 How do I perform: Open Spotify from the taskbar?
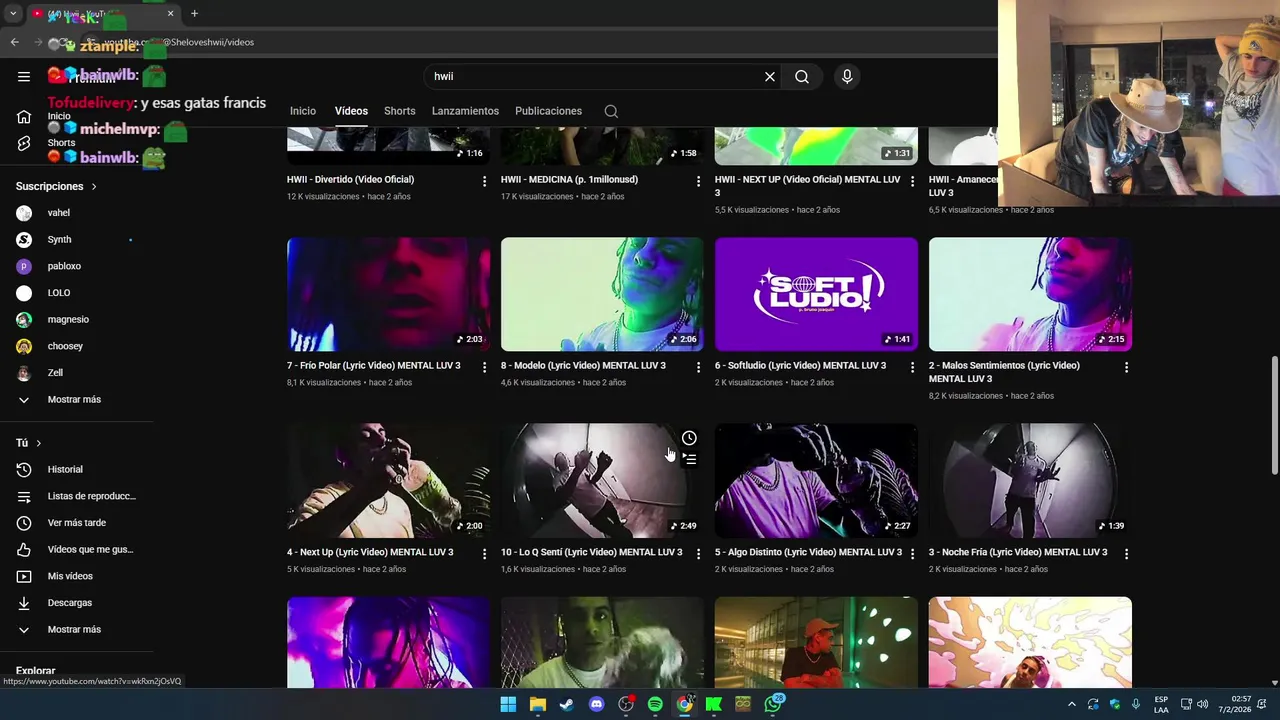pos(655,704)
